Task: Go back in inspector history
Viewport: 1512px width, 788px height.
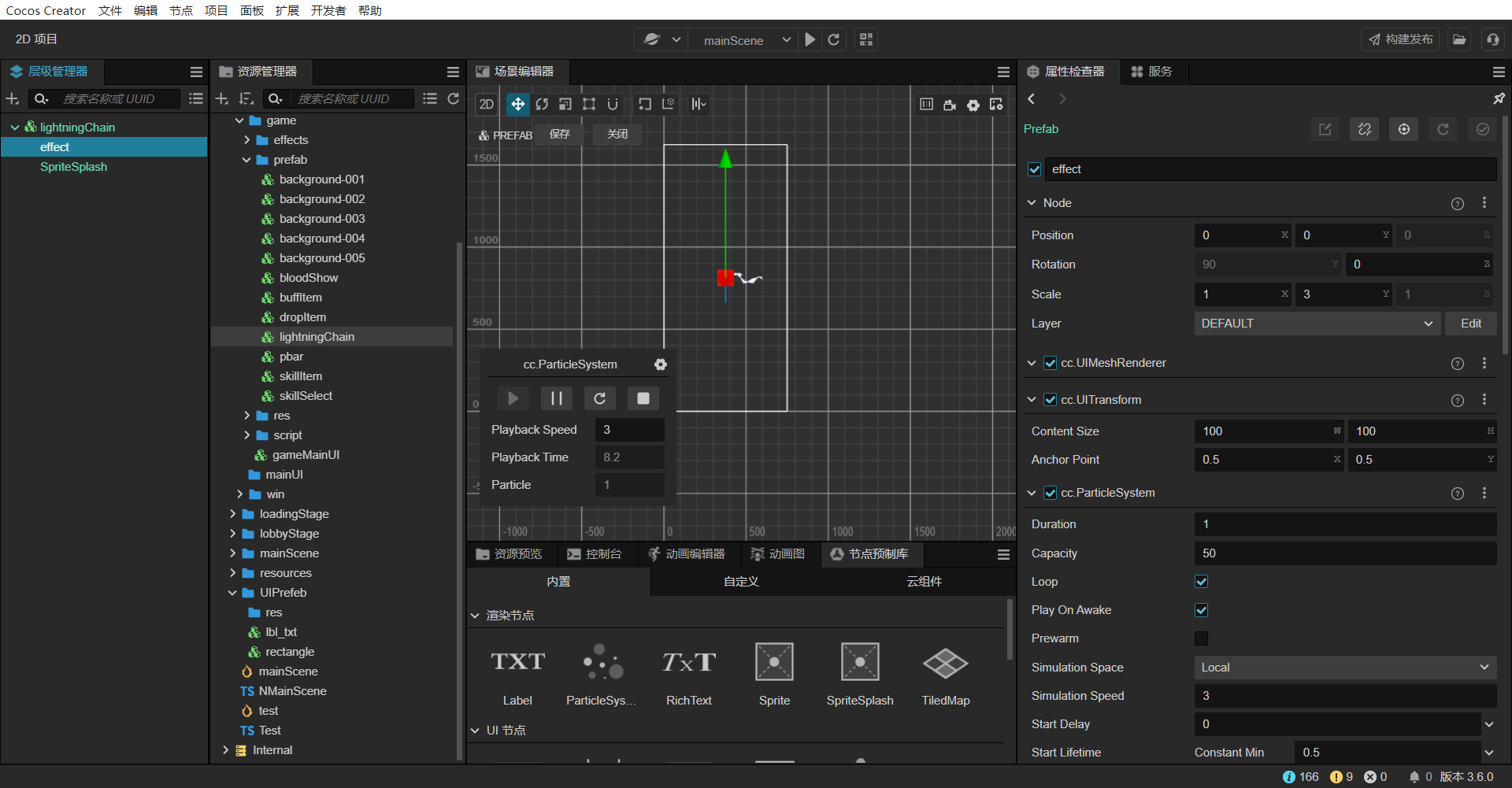Action: pyautogui.click(x=1032, y=98)
